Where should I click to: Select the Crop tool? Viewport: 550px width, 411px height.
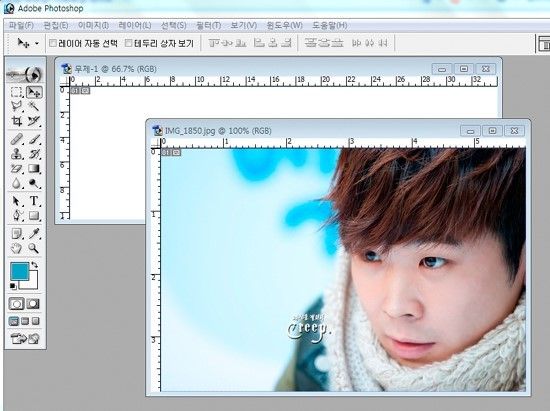(x=16, y=121)
